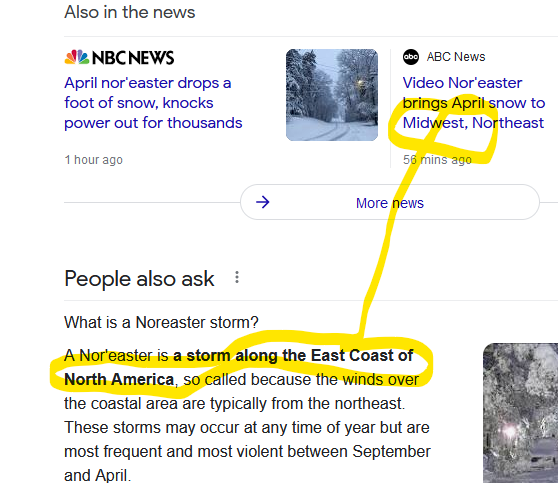
Task: Click the bold North America text
Action: [119, 379]
